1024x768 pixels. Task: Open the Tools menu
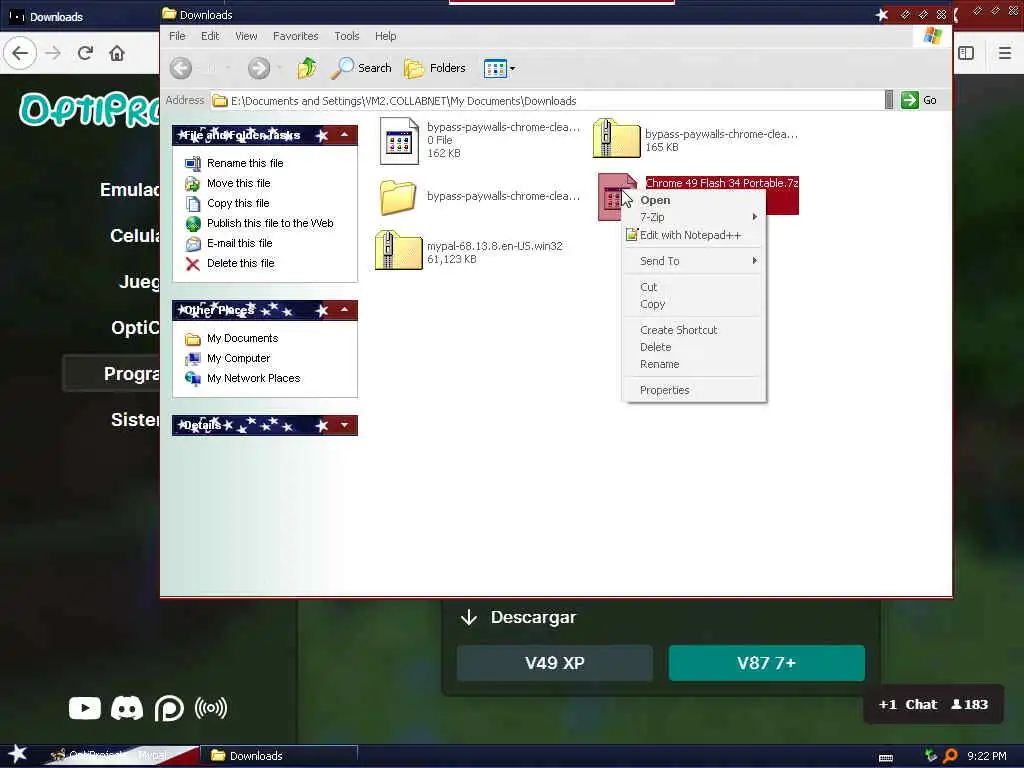(347, 36)
